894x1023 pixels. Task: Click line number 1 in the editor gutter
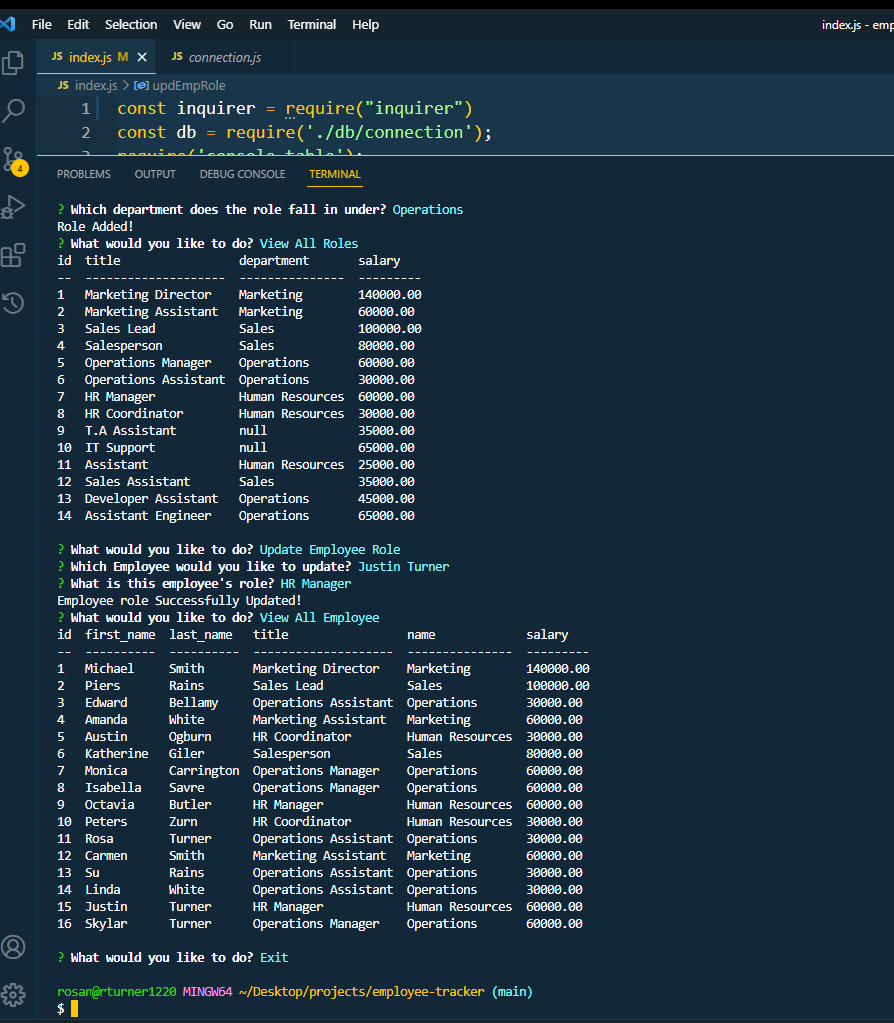(85, 108)
